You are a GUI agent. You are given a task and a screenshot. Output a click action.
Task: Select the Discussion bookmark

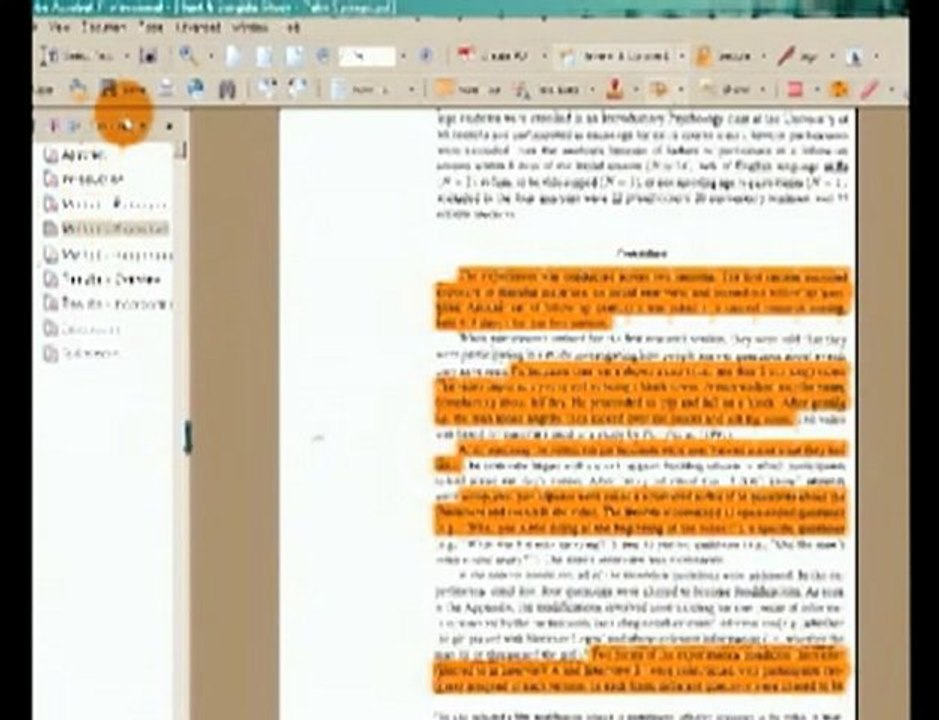[x=90, y=329]
